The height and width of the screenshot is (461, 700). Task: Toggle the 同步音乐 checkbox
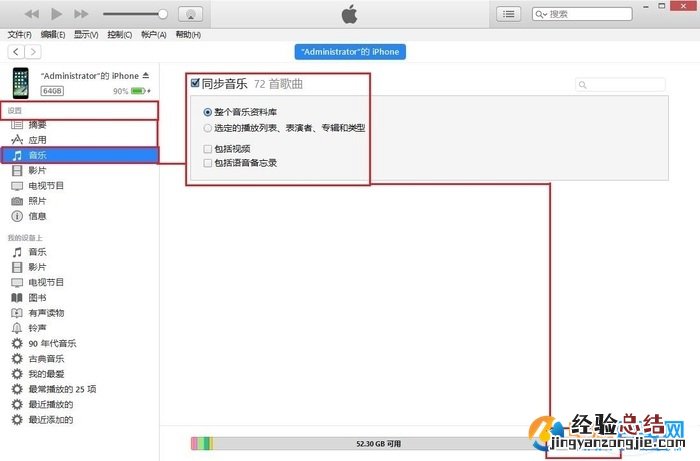(195, 83)
